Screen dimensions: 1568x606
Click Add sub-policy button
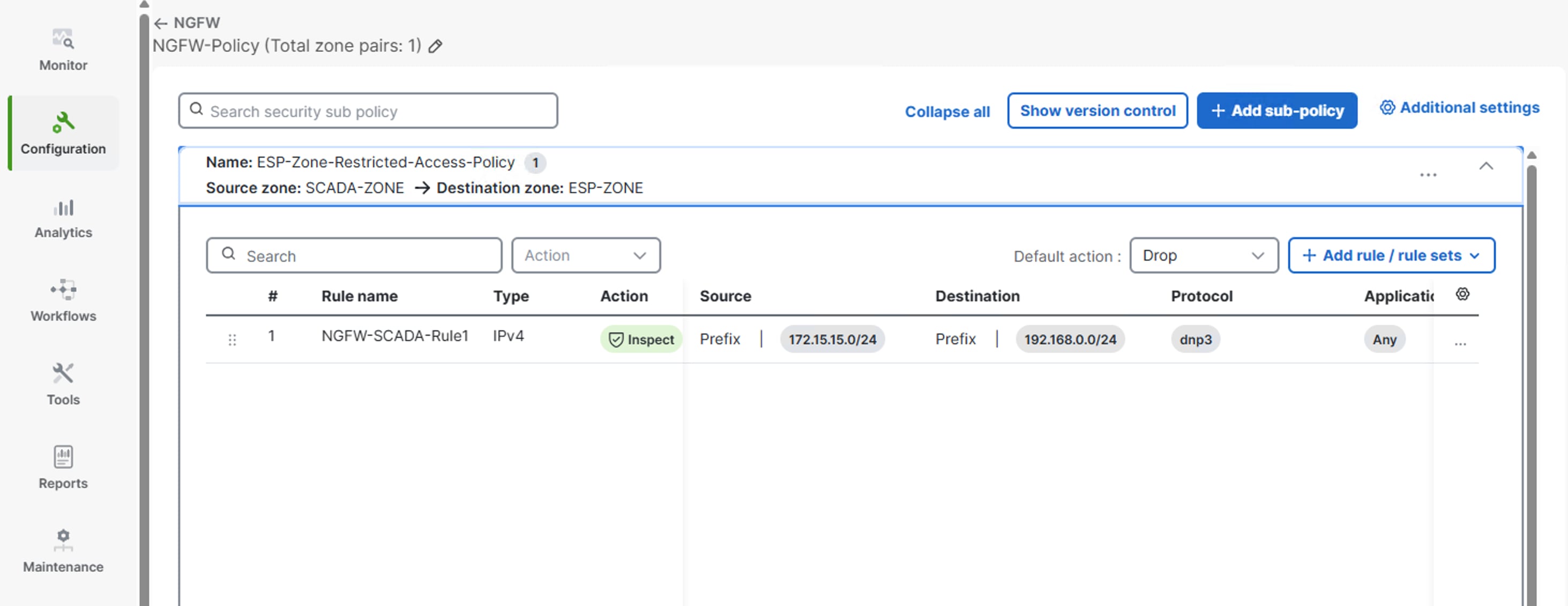(x=1276, y=111)
